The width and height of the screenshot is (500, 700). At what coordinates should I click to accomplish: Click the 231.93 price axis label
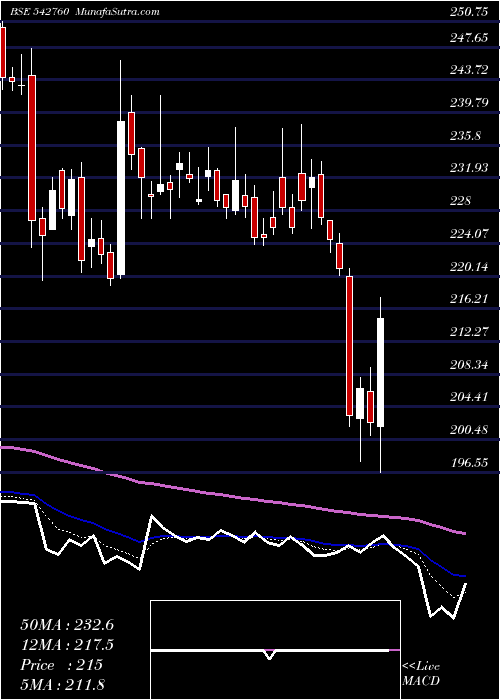pos(469,168)
